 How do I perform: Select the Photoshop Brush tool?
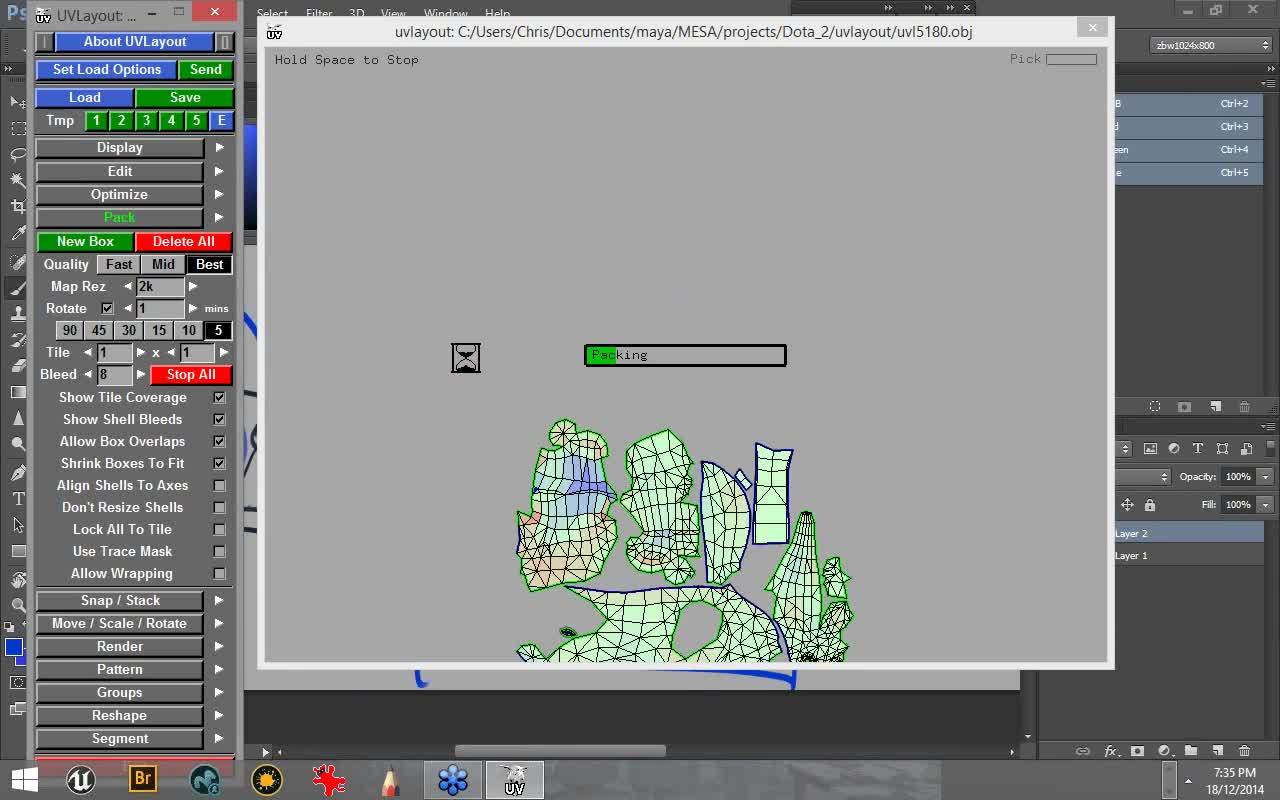click(x=18, y=288)
